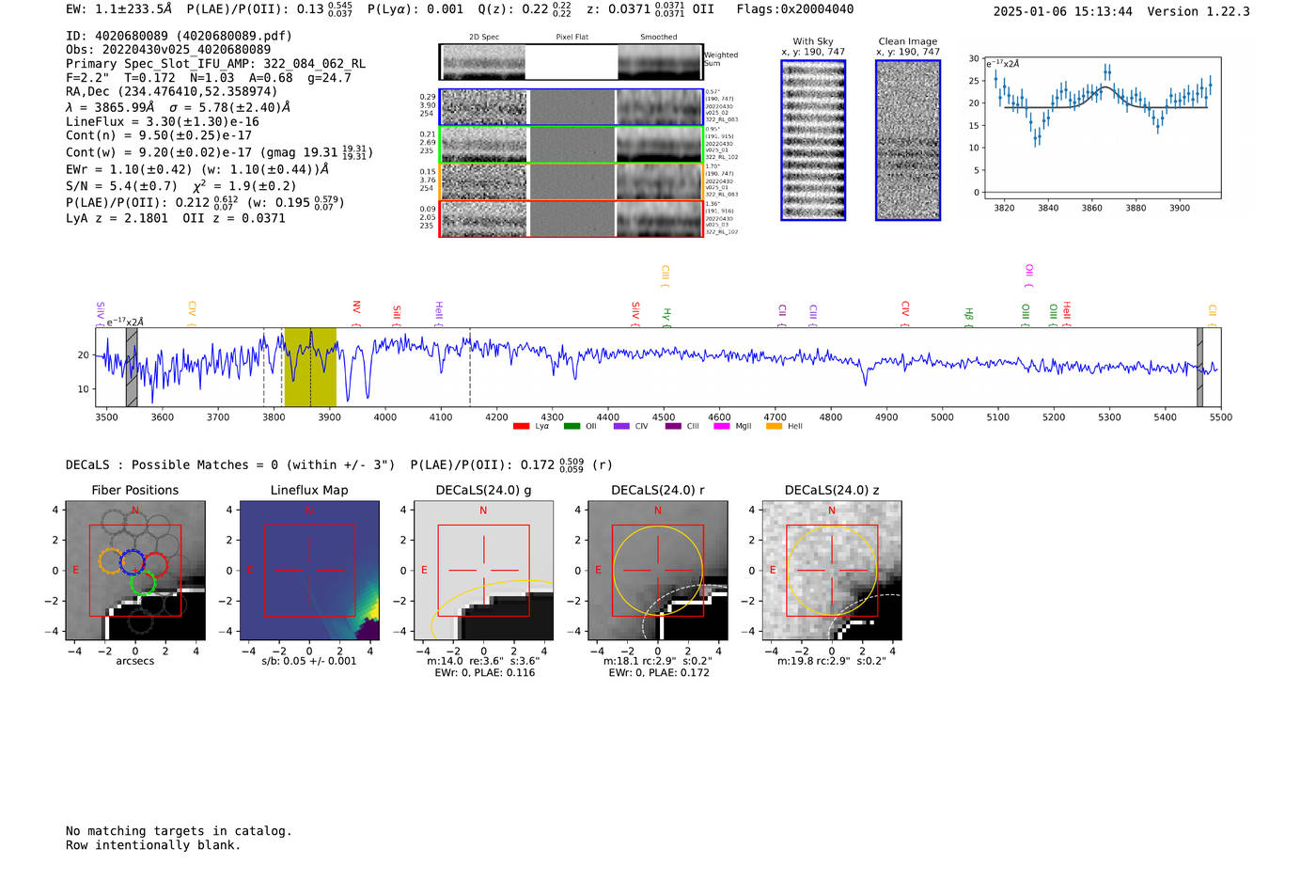Click the ID: 4020680089 line
The image size is (1316, 896).
tap(179, 36)
